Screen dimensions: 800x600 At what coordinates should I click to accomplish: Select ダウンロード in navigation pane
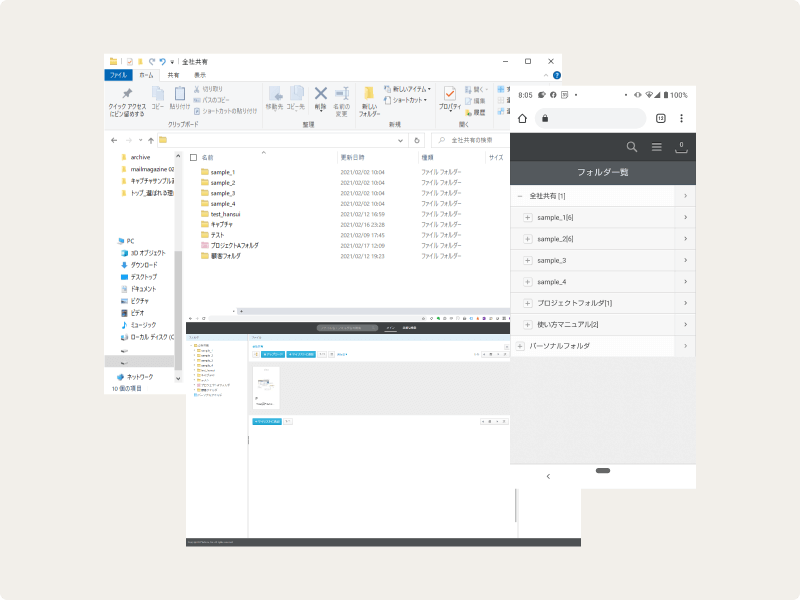[145, 264]
